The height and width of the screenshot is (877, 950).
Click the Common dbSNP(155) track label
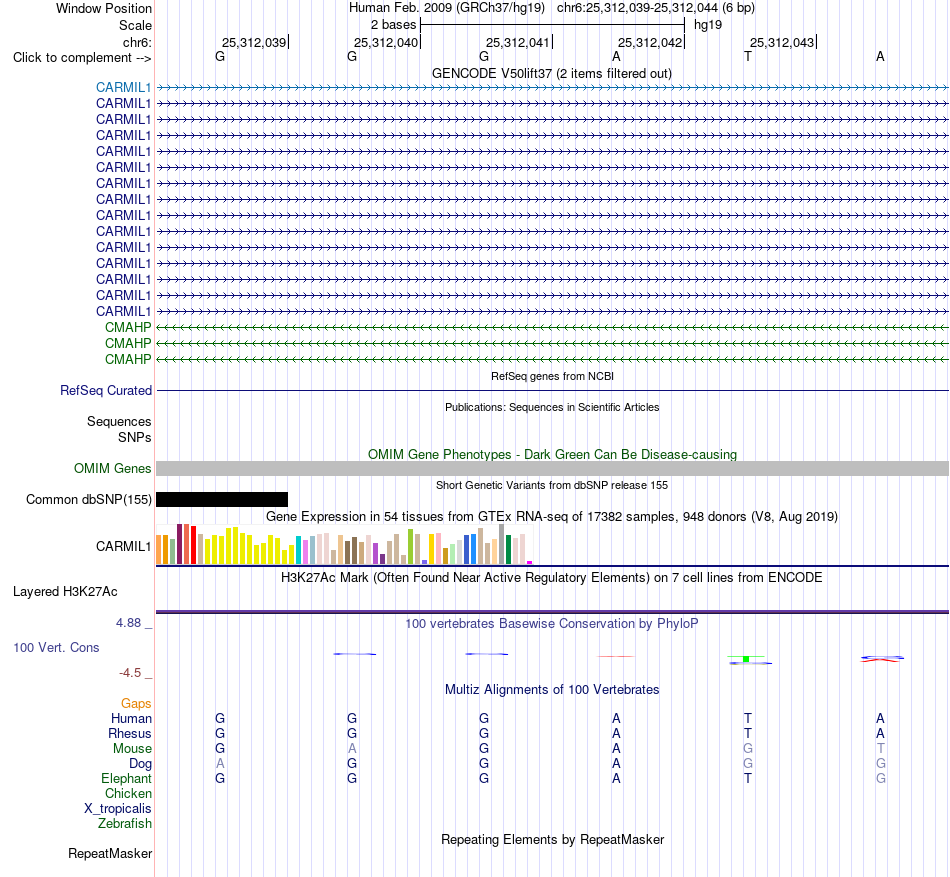(x=88, y=500)
